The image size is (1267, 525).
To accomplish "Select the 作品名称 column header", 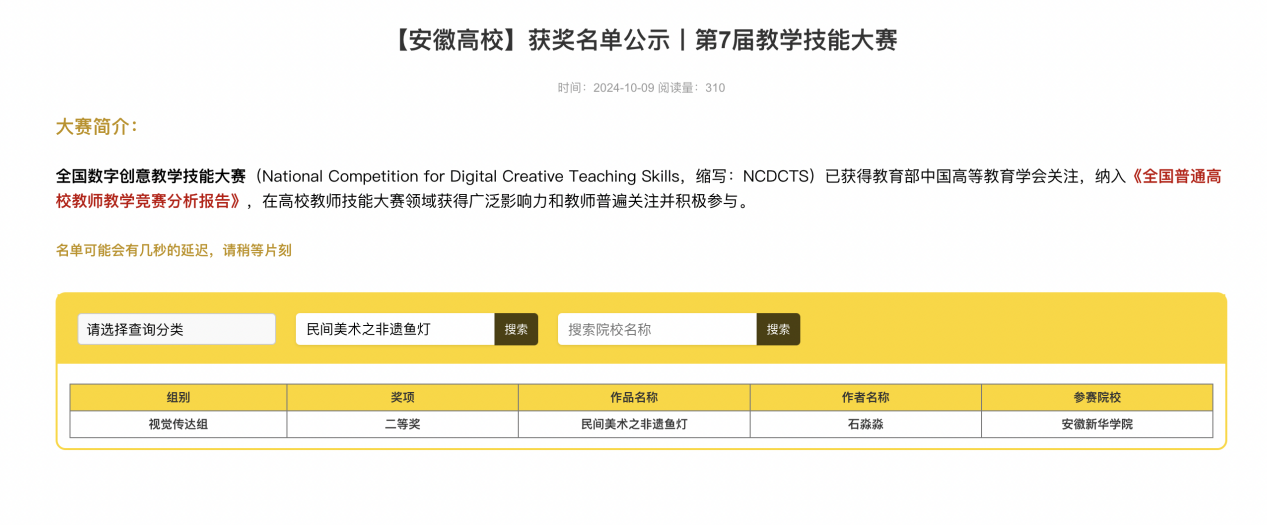I will pos(634,397).
